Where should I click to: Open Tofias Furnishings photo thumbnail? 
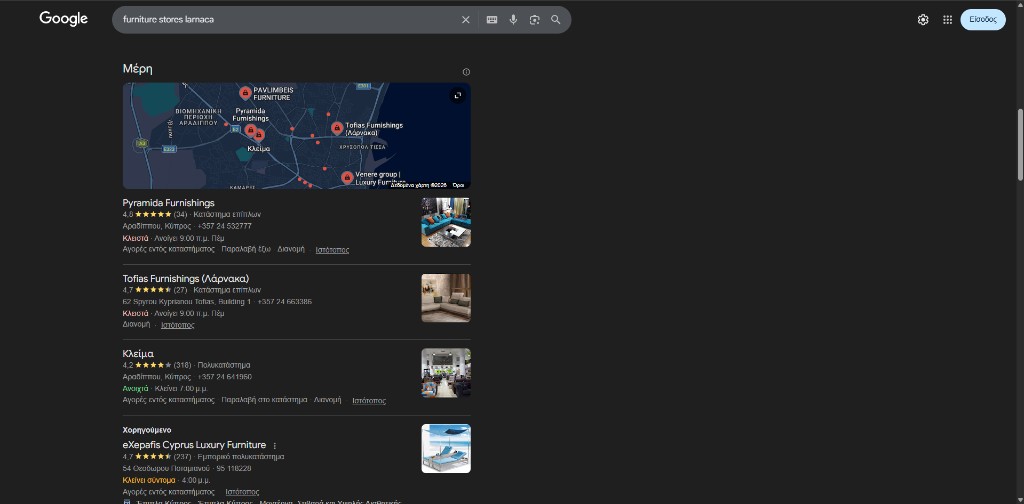(446, 298)
